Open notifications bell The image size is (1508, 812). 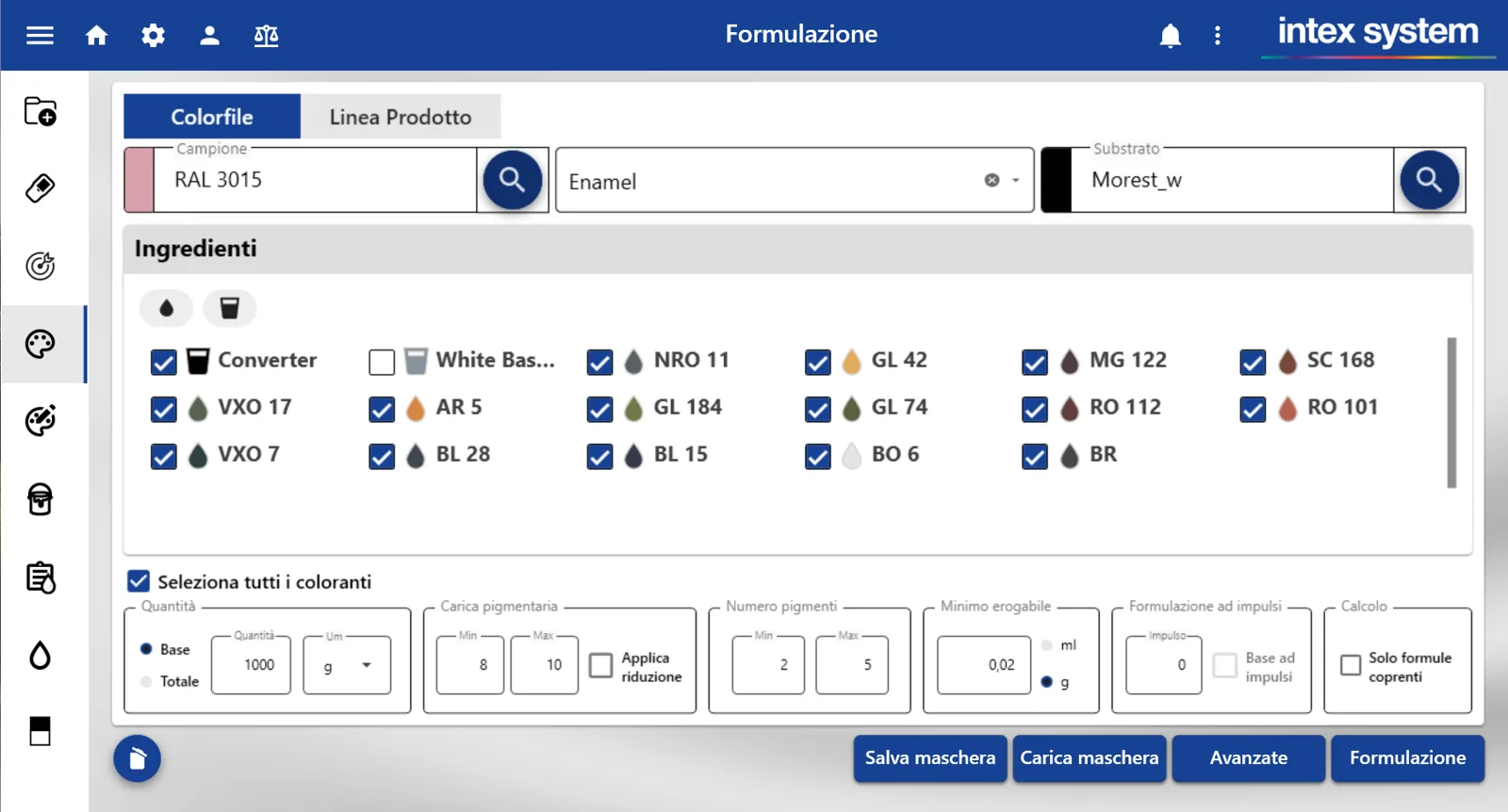pos(1170,36)
